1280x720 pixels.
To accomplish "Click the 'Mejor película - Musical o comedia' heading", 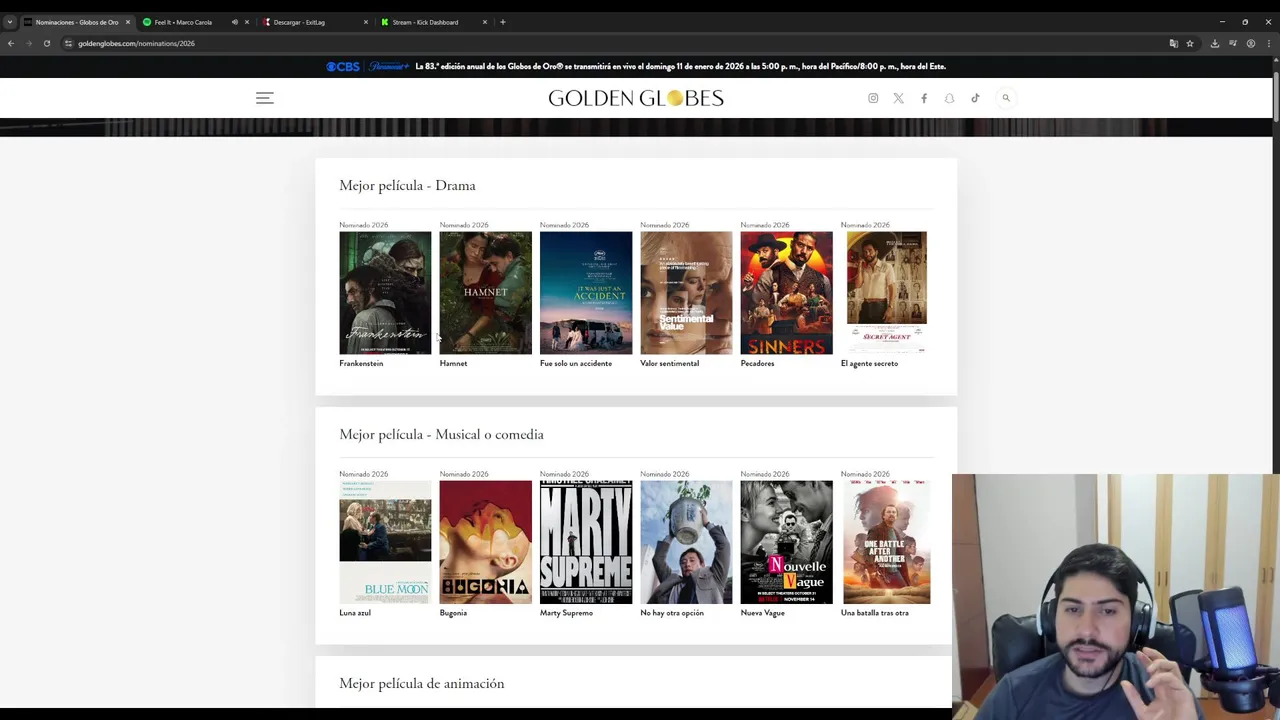I will [x=441, y=434].
